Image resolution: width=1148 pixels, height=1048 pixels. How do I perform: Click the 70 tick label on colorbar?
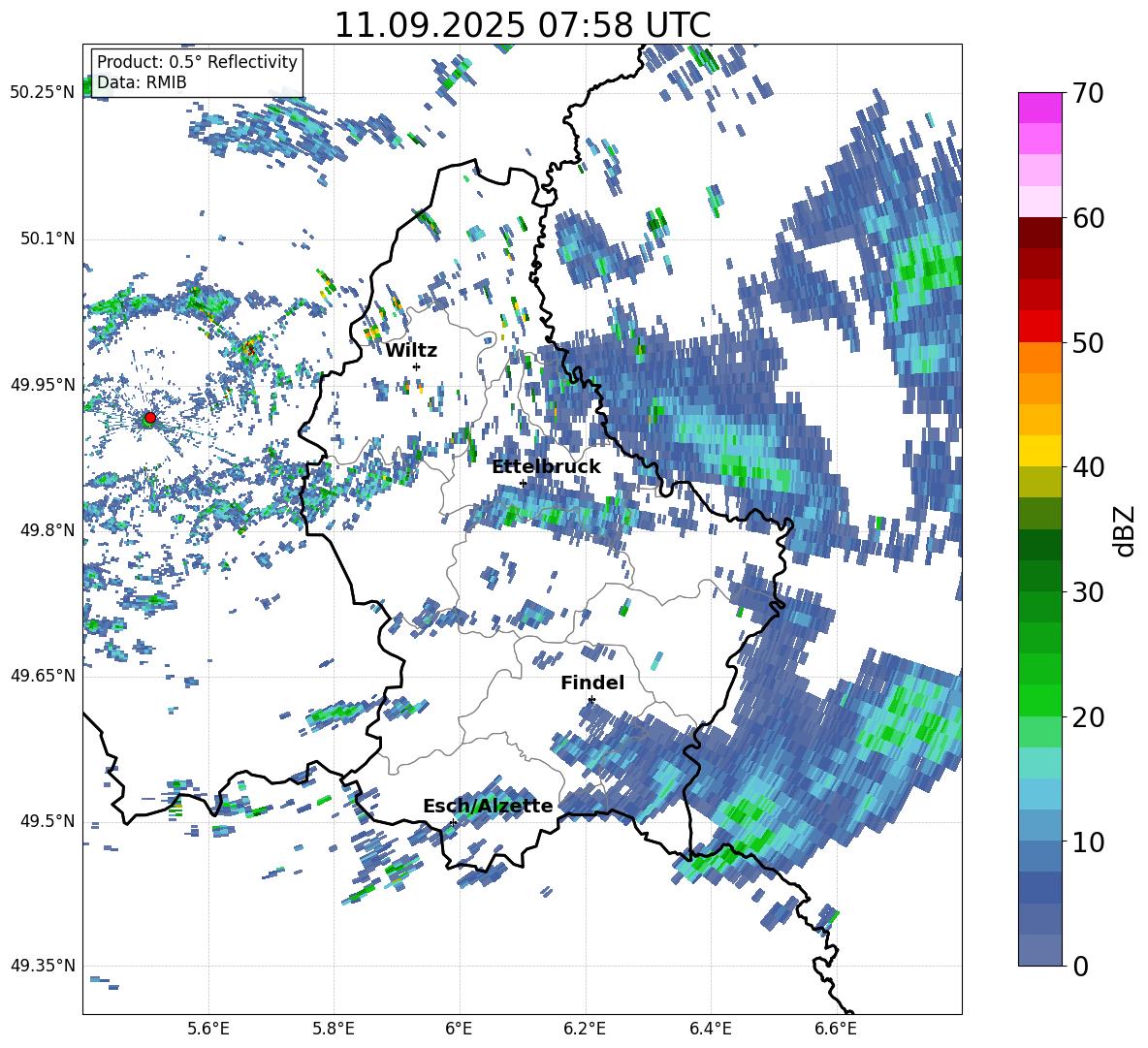pos(1087,93)
